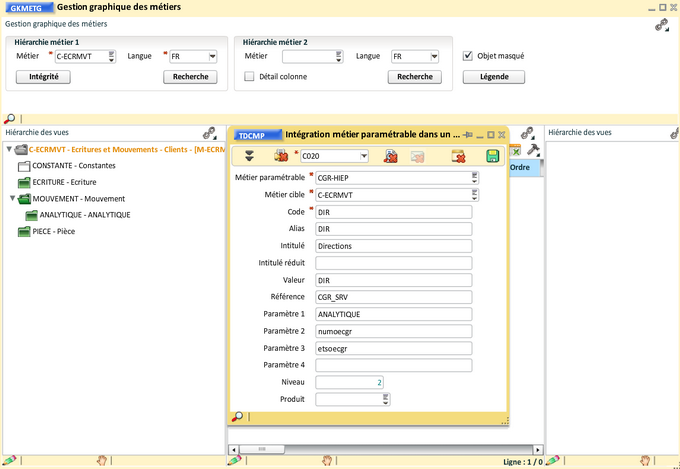
Task: Select ECRITURE - Ecriture in the tree
Action: [x=64, y=182]
